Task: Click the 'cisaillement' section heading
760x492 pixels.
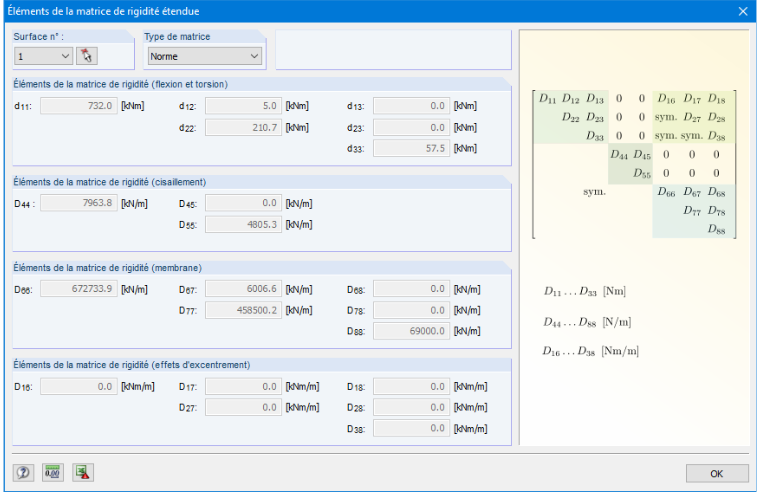Action: (110, 182)
